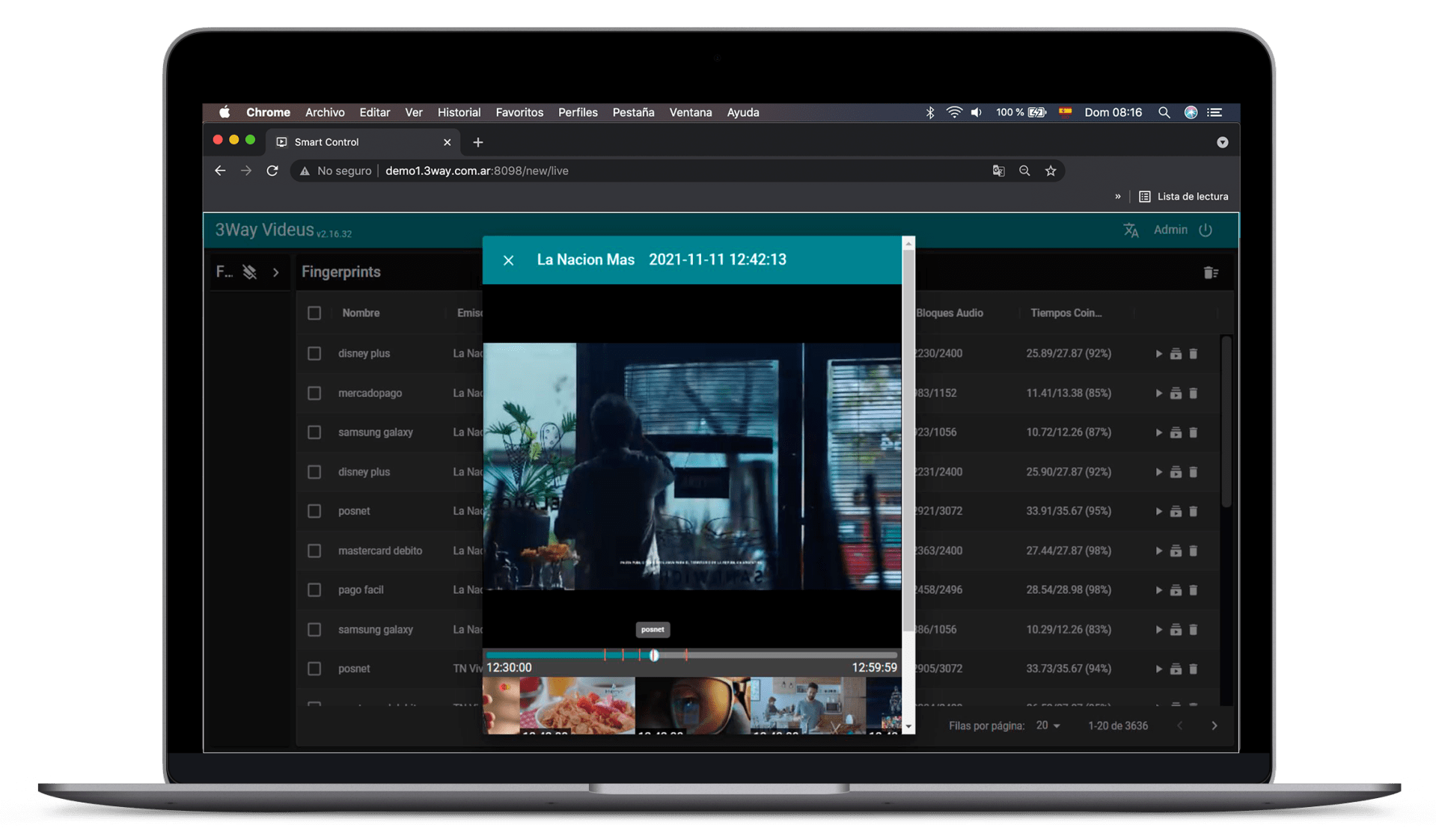Click the power logout icon beside Admin

pos(1206,230)
